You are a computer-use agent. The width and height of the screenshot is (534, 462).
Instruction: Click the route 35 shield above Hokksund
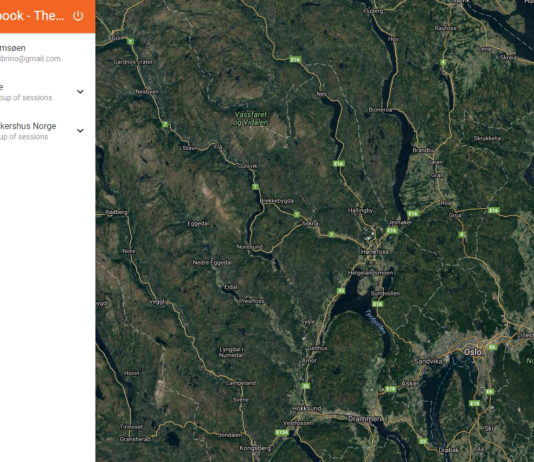point(305,386)
